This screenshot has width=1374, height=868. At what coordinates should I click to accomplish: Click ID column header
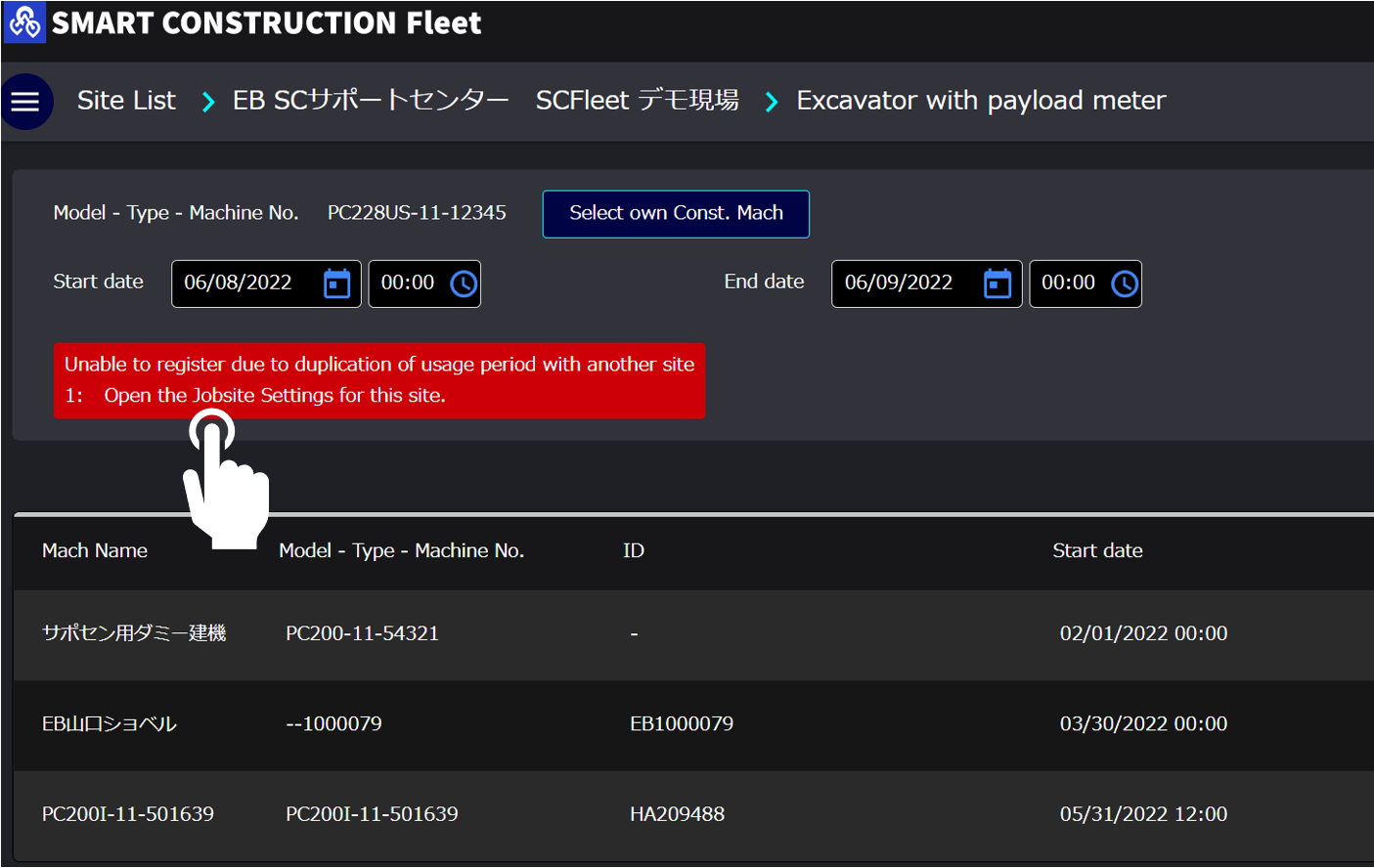coord(634,550)
